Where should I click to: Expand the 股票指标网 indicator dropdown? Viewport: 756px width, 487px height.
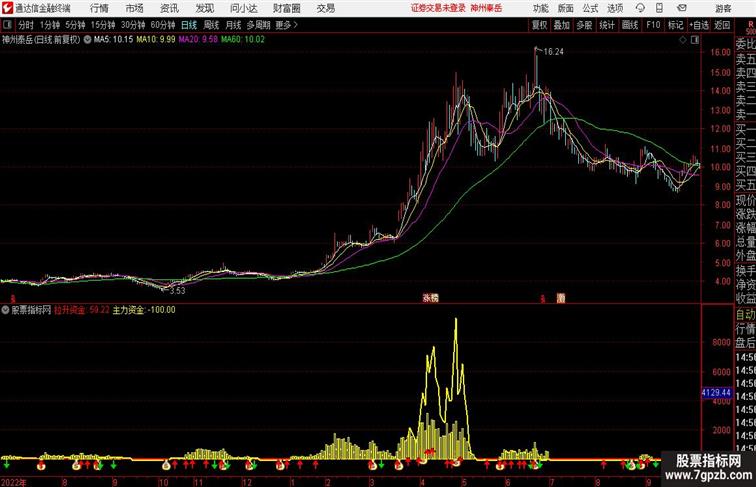(x=6, y=310)
